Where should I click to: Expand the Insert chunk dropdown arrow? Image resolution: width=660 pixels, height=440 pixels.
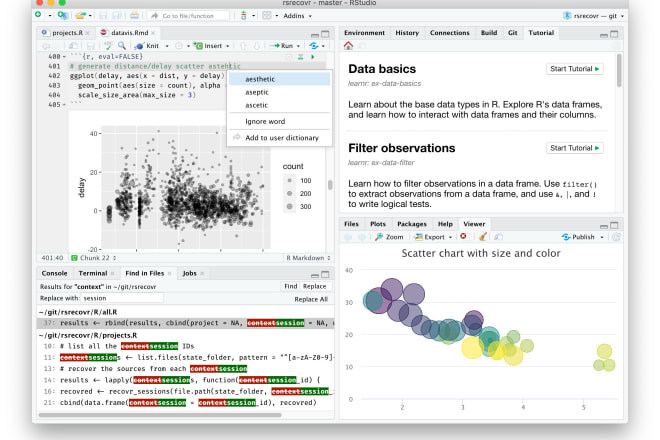click(x=228, y=46)
